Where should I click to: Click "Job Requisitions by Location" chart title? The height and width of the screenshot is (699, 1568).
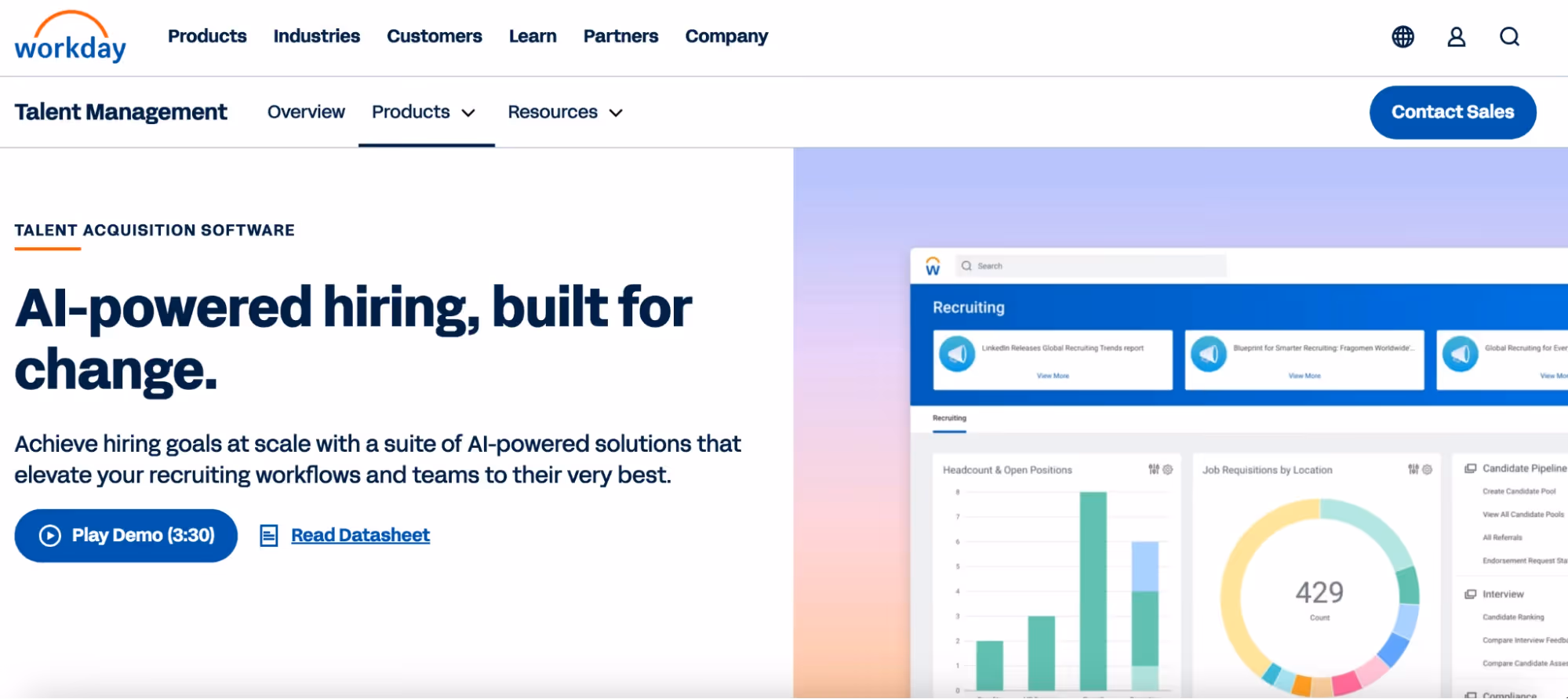click(x=1268, y=470)
